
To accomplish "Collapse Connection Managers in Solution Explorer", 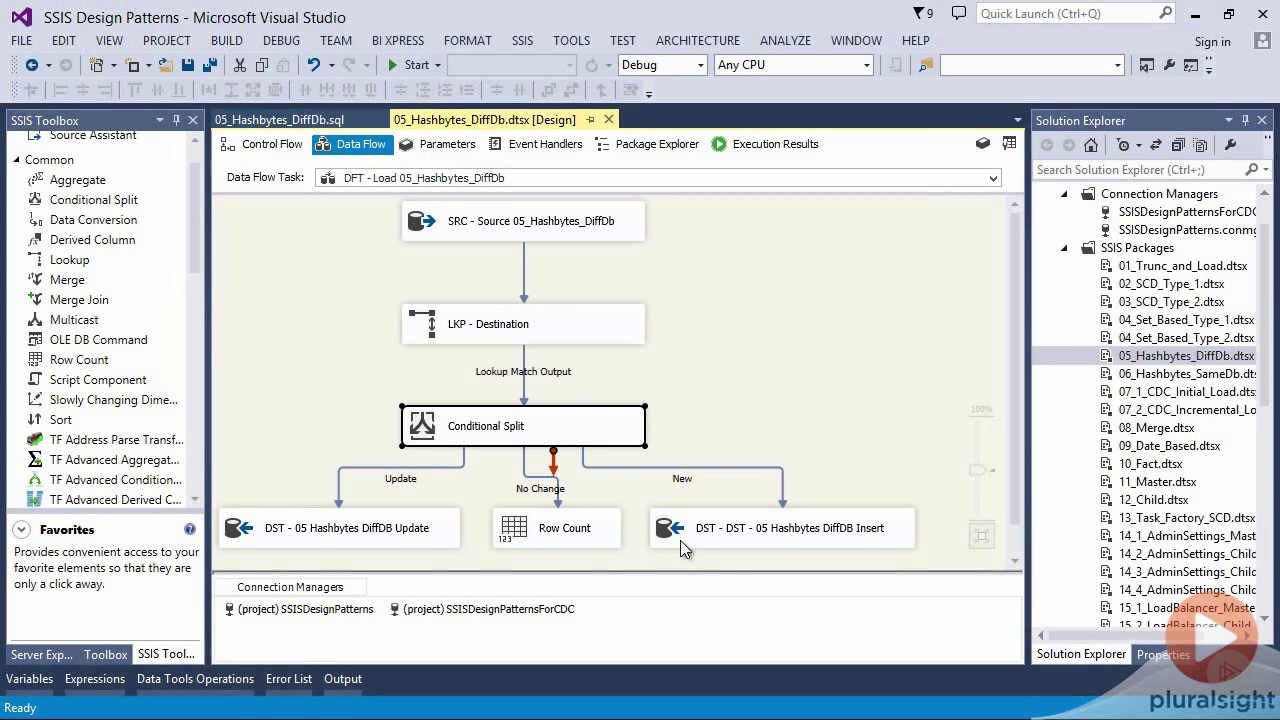I will pyautogui.click(x=1064, y=194).
